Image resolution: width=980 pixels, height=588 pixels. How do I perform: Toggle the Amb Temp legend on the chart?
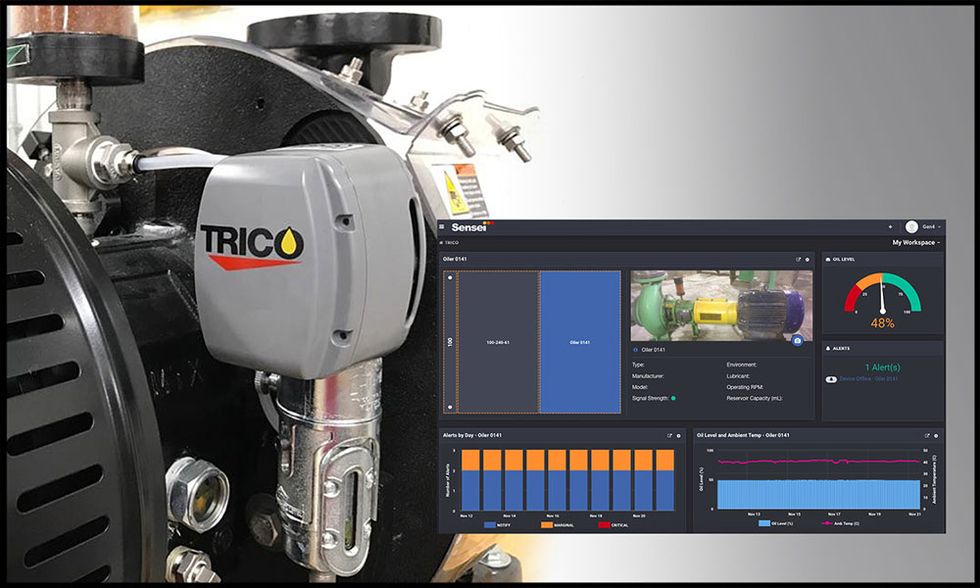(x=840, y=522)
